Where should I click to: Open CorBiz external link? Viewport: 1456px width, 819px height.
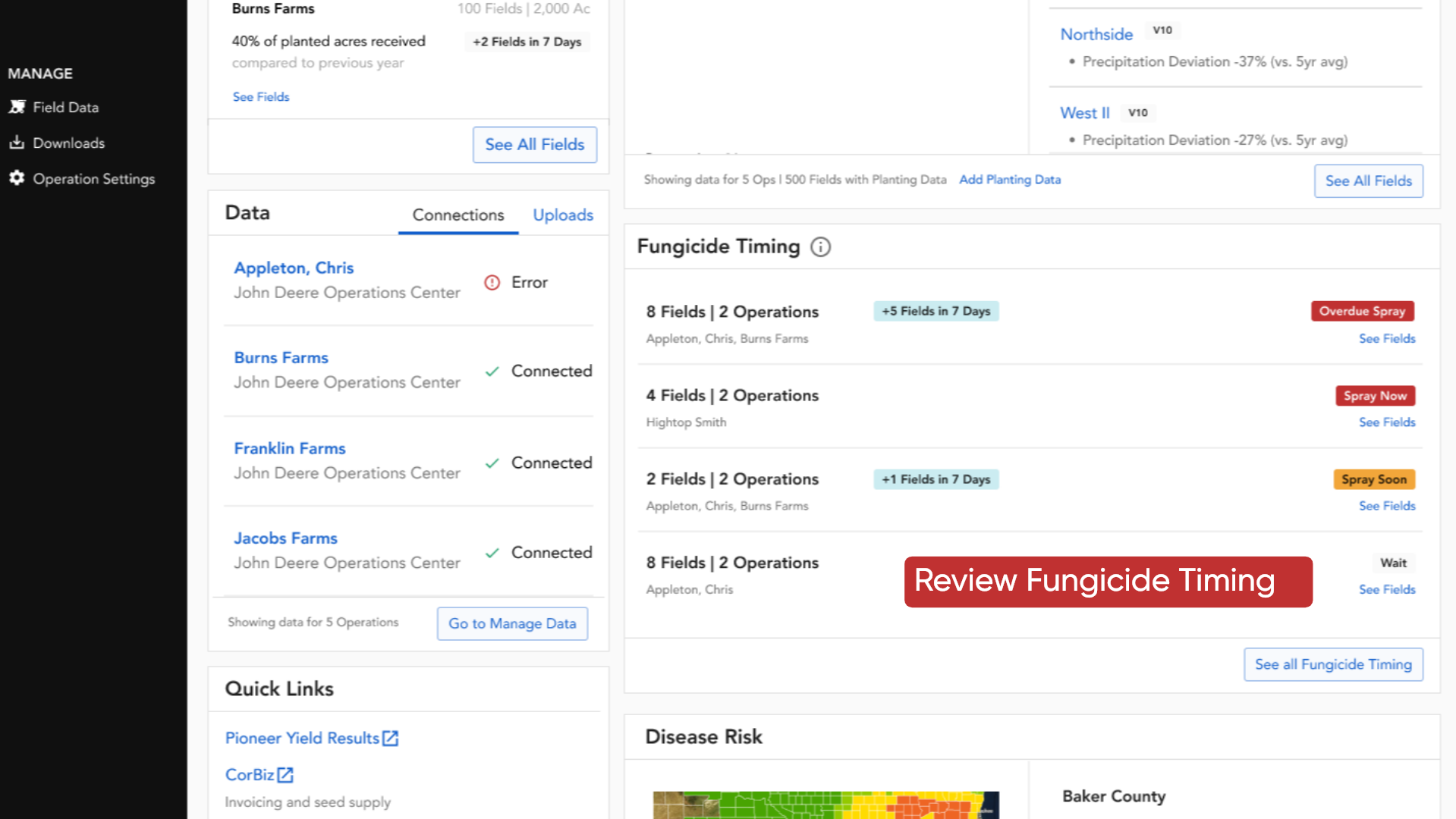pyautogui.click(x=259, y=774)
